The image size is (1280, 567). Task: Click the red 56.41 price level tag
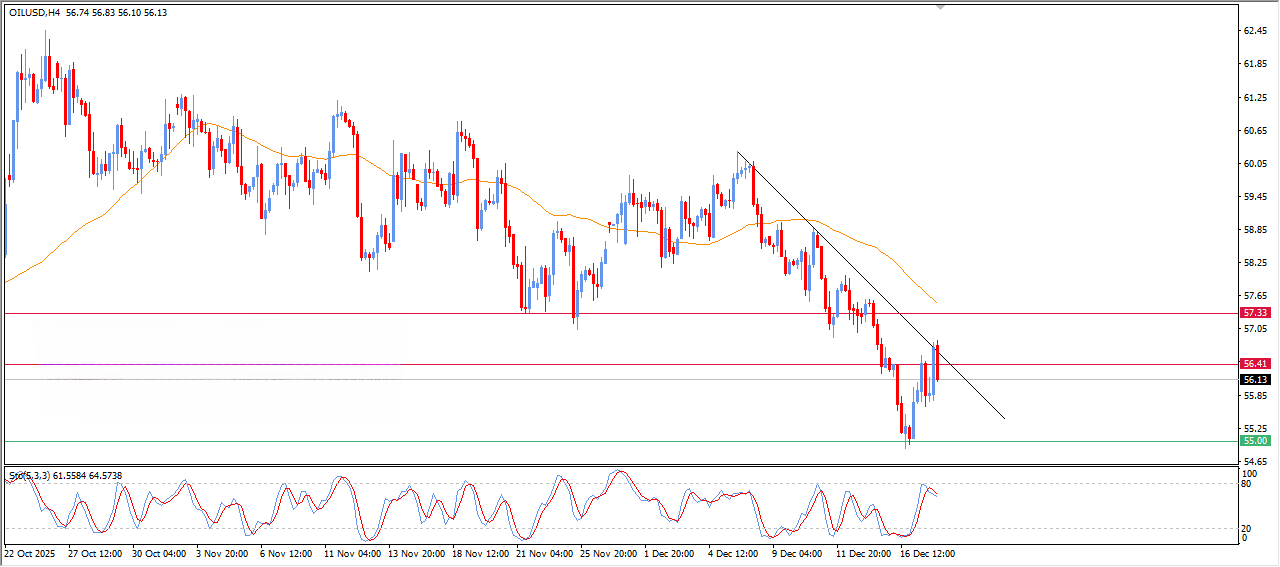(1254, 364)
